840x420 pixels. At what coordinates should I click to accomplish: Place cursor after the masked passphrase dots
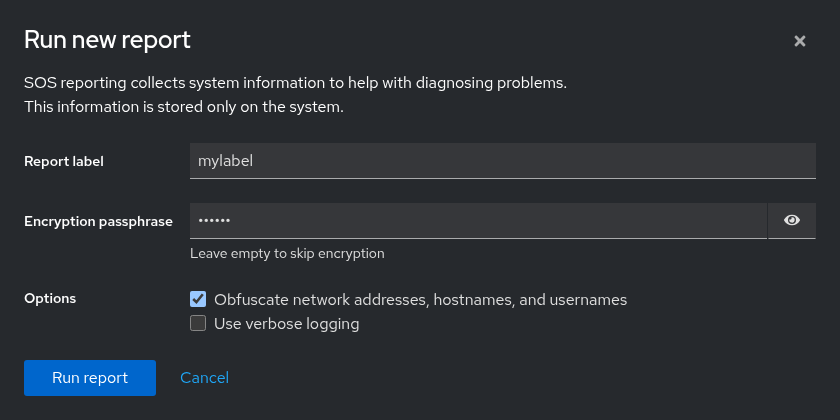[231, 220]
